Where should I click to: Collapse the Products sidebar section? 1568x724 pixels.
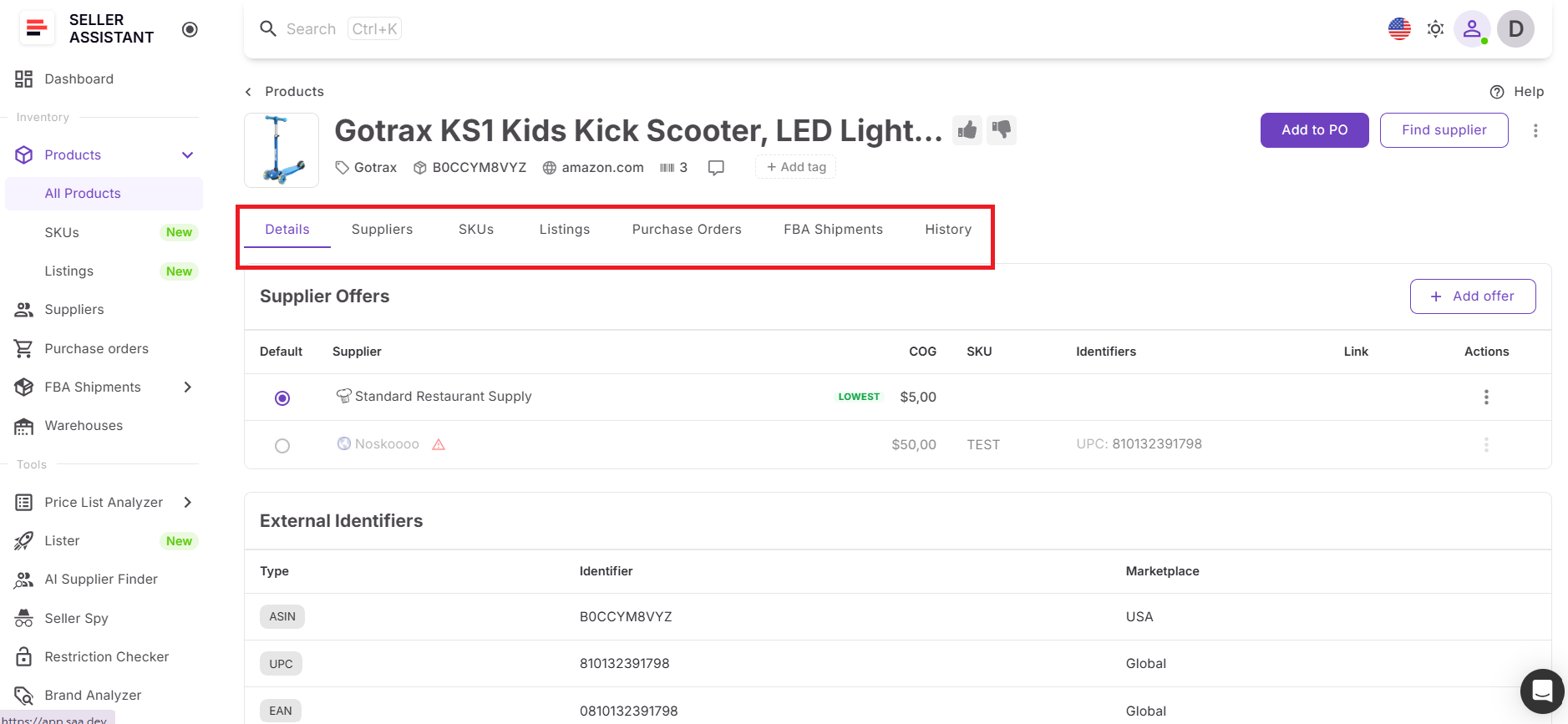coord(188,155)
